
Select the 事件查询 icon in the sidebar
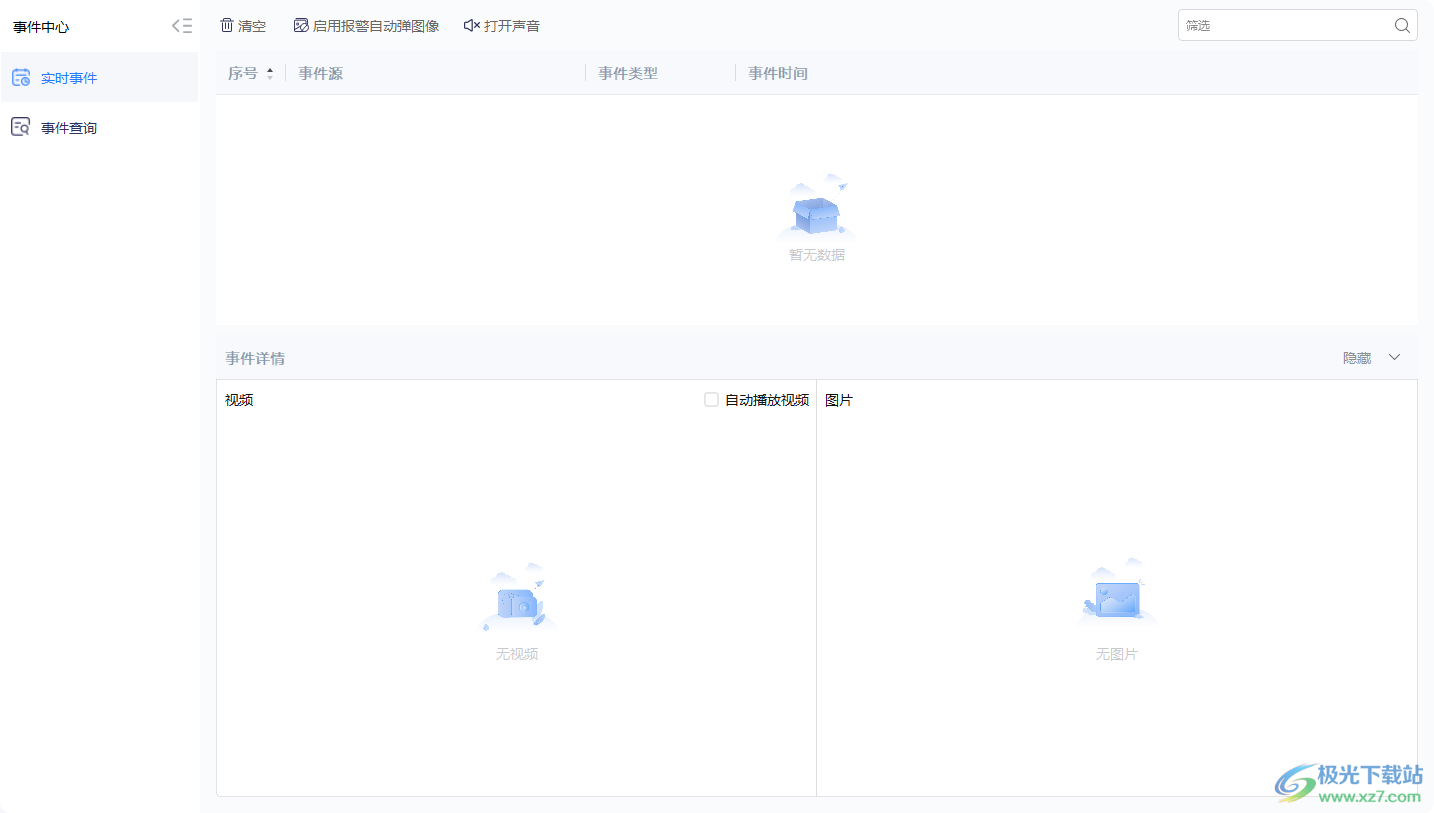[21, 126]
